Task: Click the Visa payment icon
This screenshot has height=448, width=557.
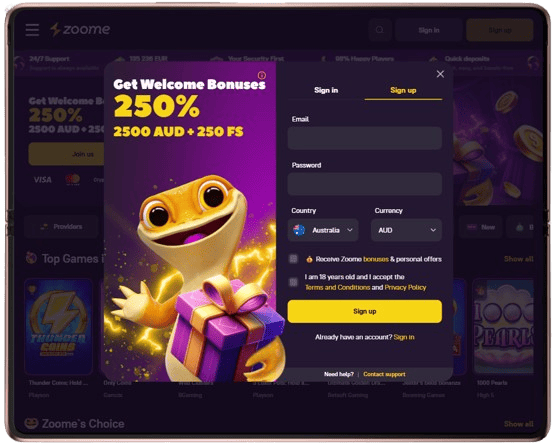Action: click(43, 180)
